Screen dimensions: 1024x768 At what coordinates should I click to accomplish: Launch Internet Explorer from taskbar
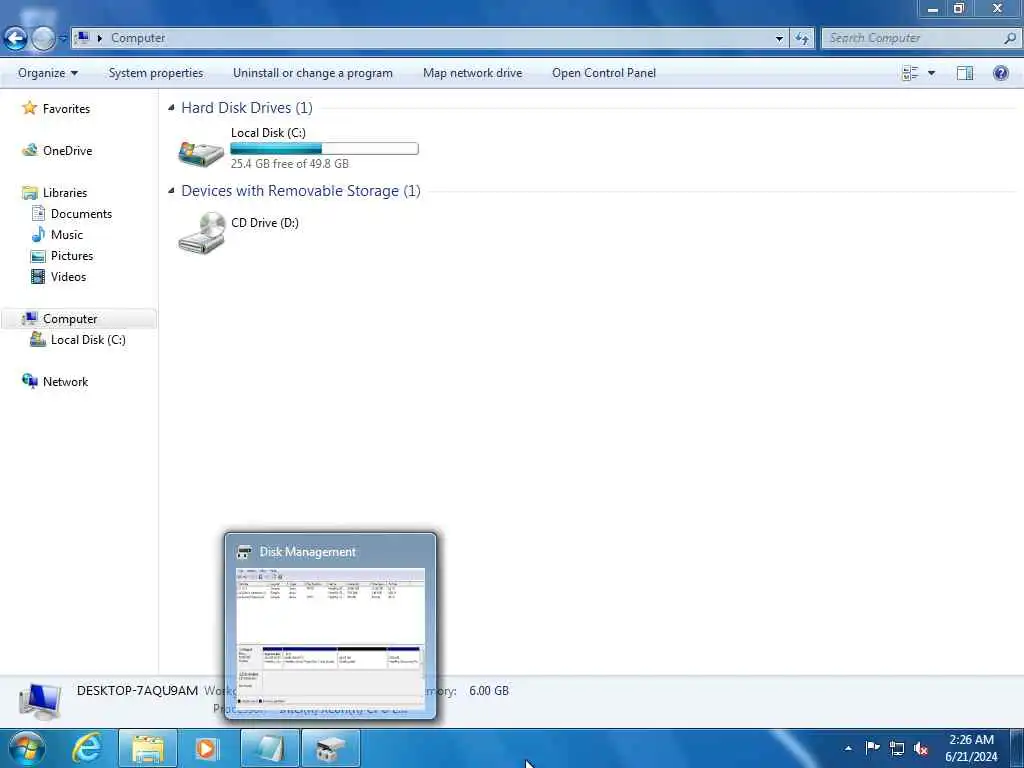coord(87,748)
